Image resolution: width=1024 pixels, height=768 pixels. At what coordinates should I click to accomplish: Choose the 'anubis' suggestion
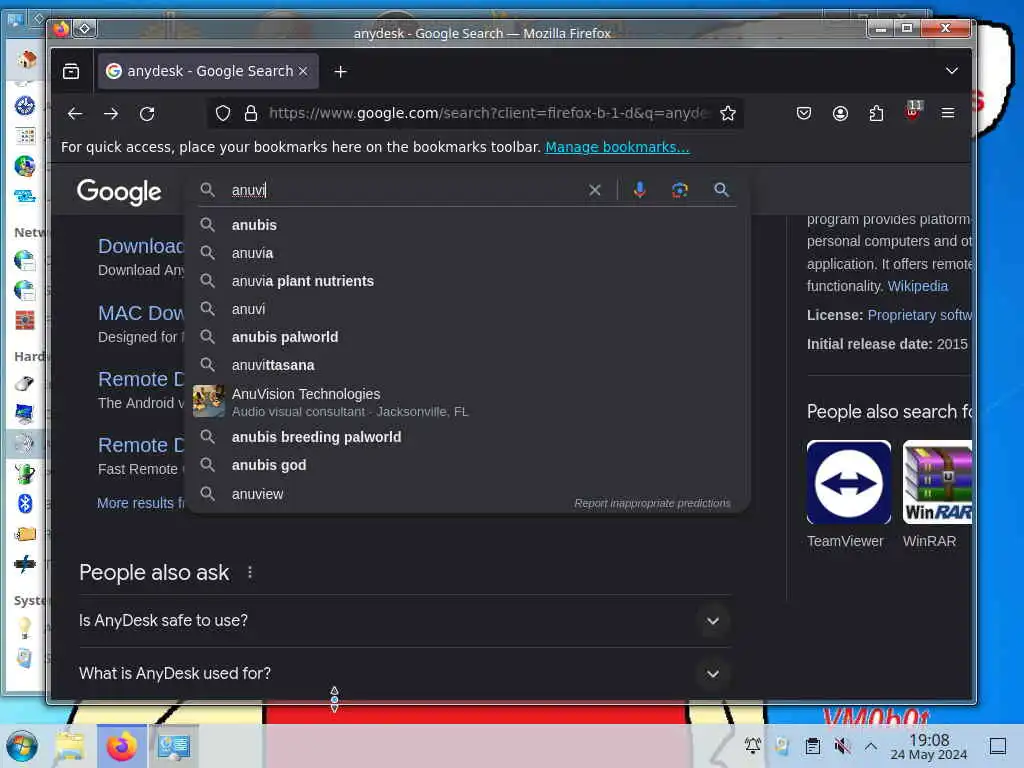[468, 225]
